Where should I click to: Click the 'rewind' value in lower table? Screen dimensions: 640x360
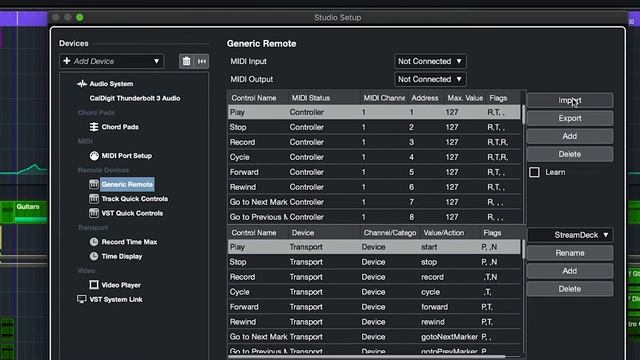tap(433, 322)
